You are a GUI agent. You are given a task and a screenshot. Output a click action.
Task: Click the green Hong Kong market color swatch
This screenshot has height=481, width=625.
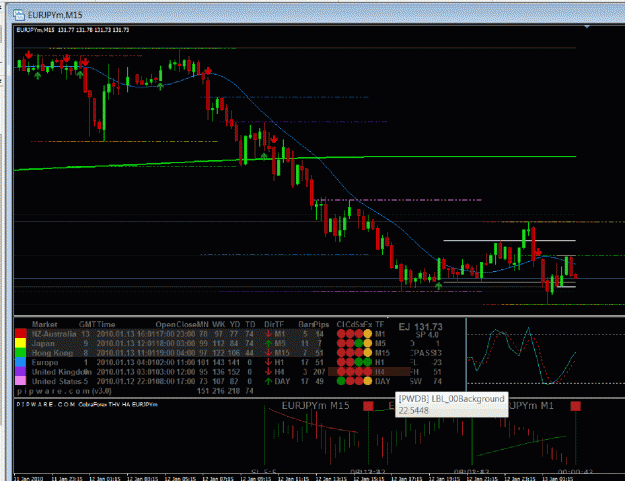click(x=21, y=353)
